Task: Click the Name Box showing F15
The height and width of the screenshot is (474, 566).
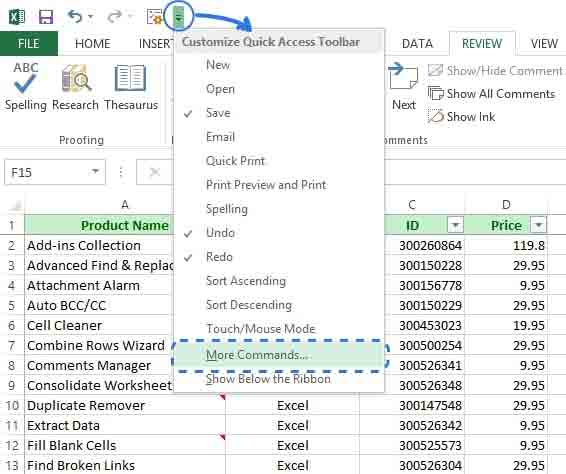Action: [x=55, y=172]
